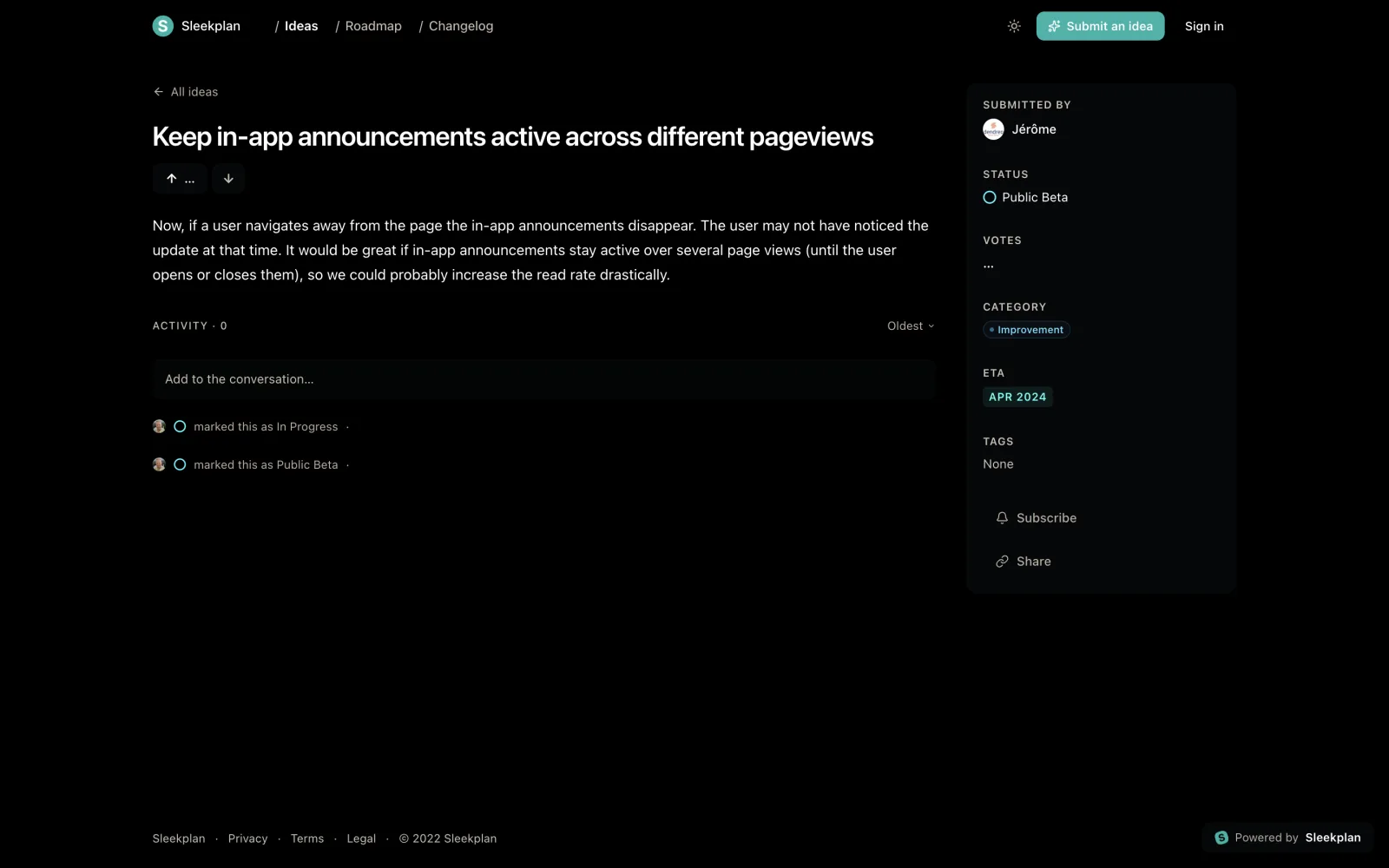1389x868 pixels.
Task: Click the 'ACTIVITY · 0' heading
Action: click(x=190, y=326)
